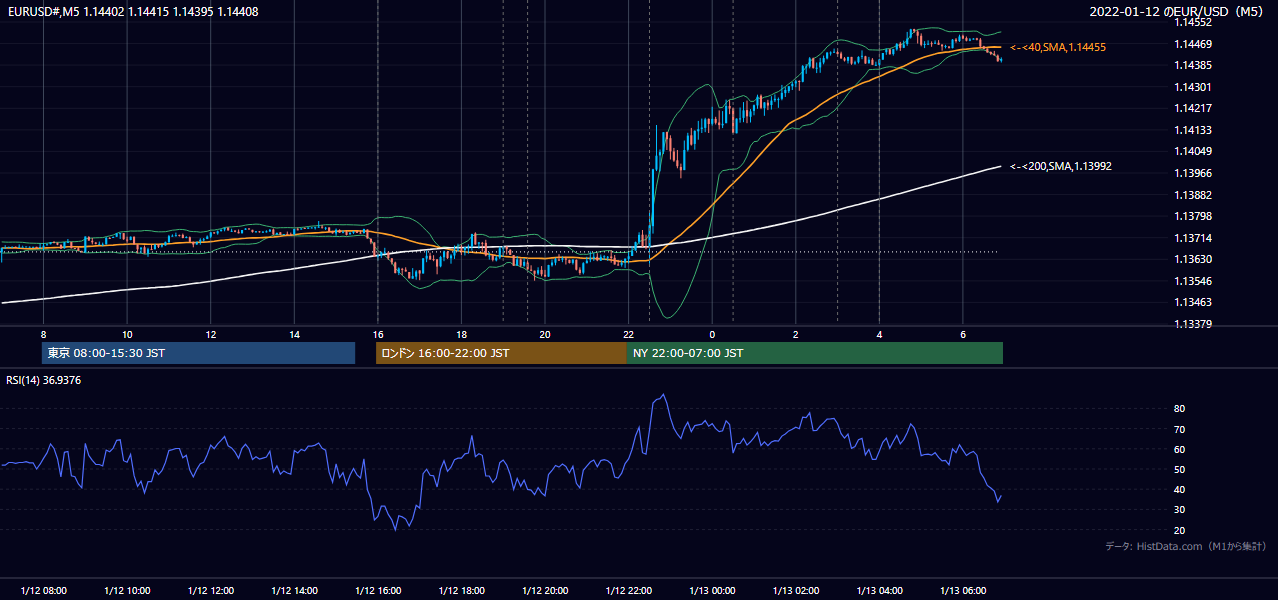
Task: Click RSI axis level 60
Action: point(1180,449)
